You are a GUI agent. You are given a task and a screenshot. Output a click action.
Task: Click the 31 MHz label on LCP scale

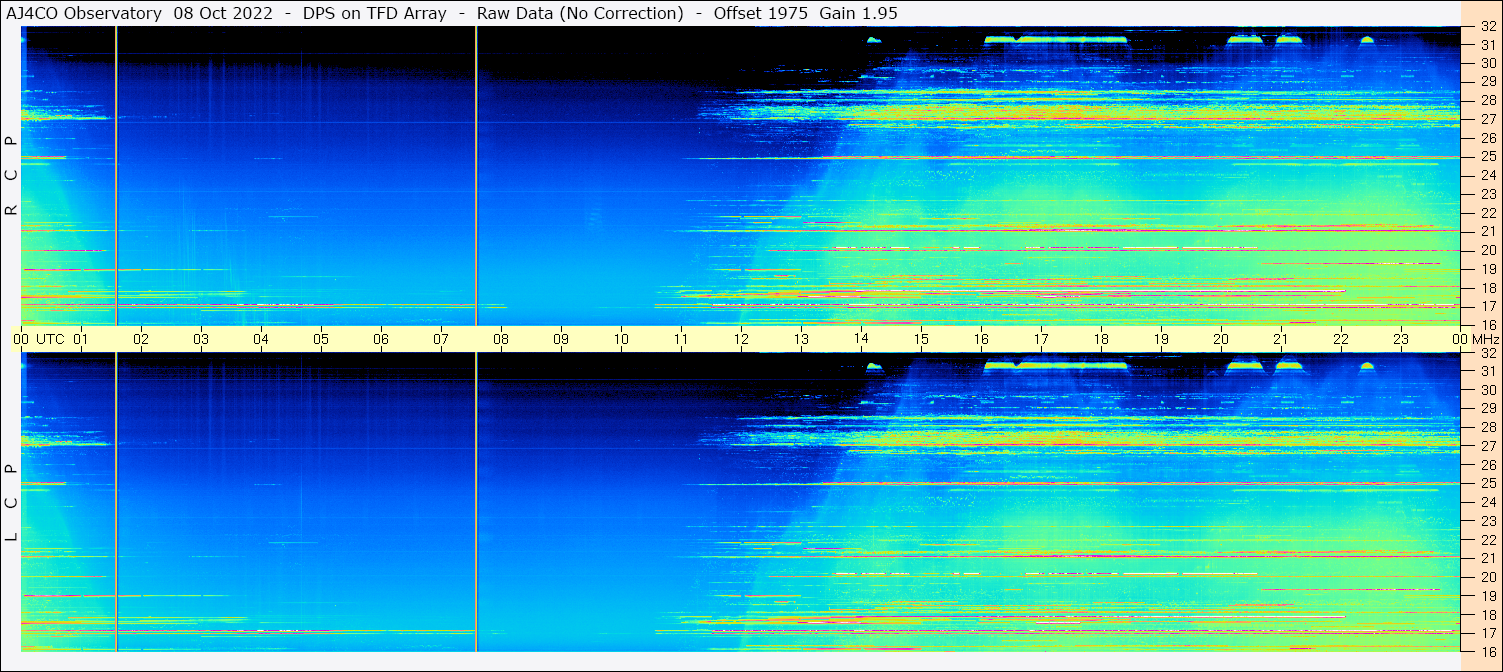click(x=1488, y=371)
